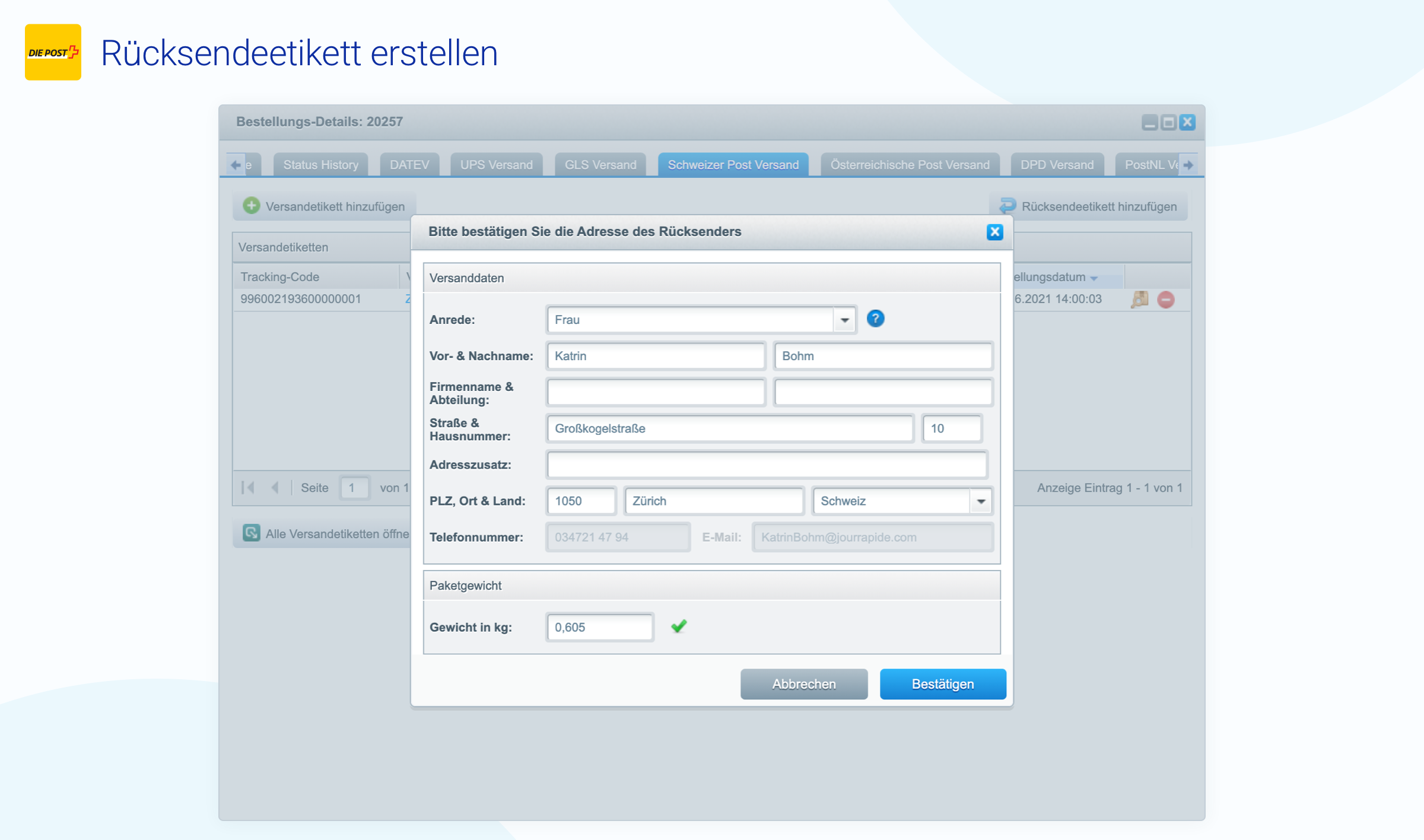Click tracking code 996002193600000001
This screenshot has width=1424, height=840.
click(x=301, y=299)
